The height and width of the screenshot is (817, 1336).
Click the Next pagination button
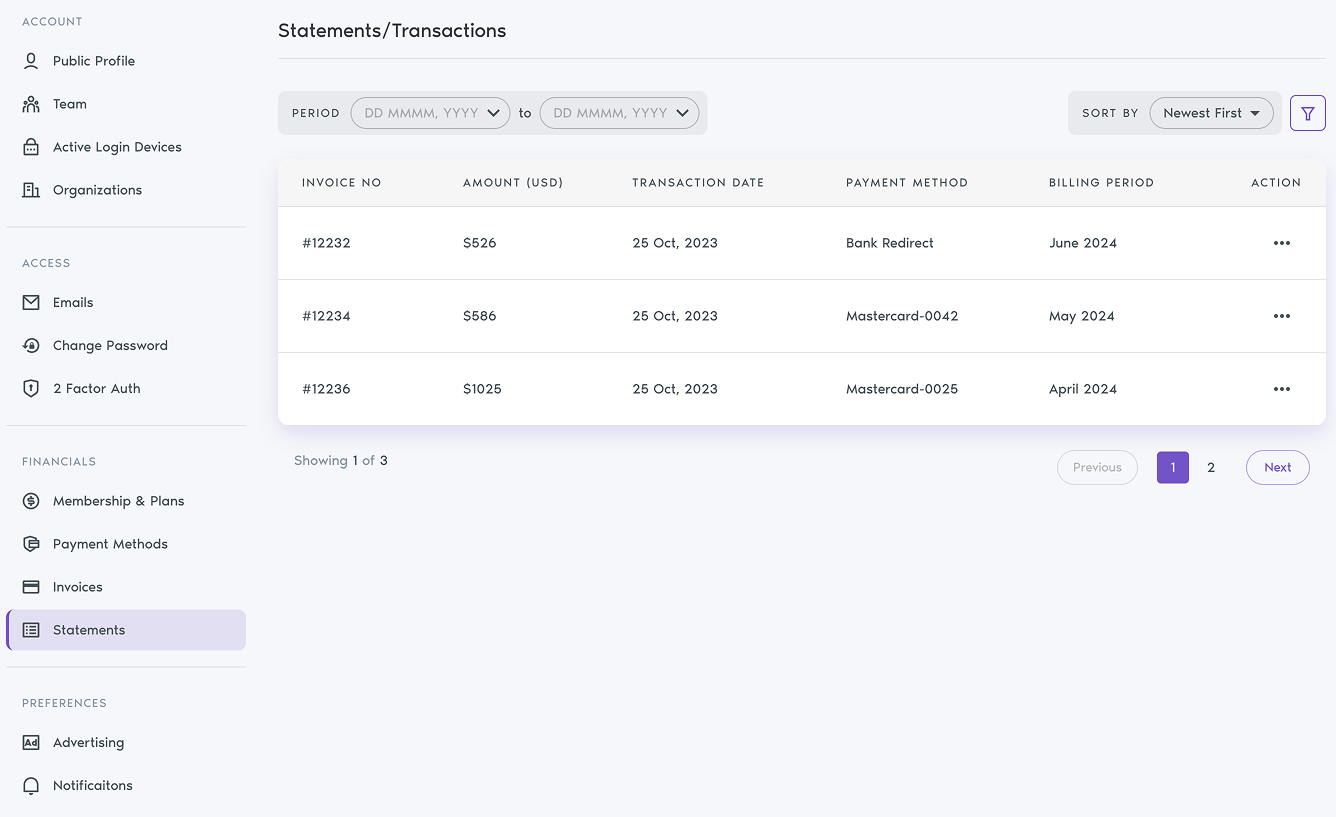point(1277,467)
